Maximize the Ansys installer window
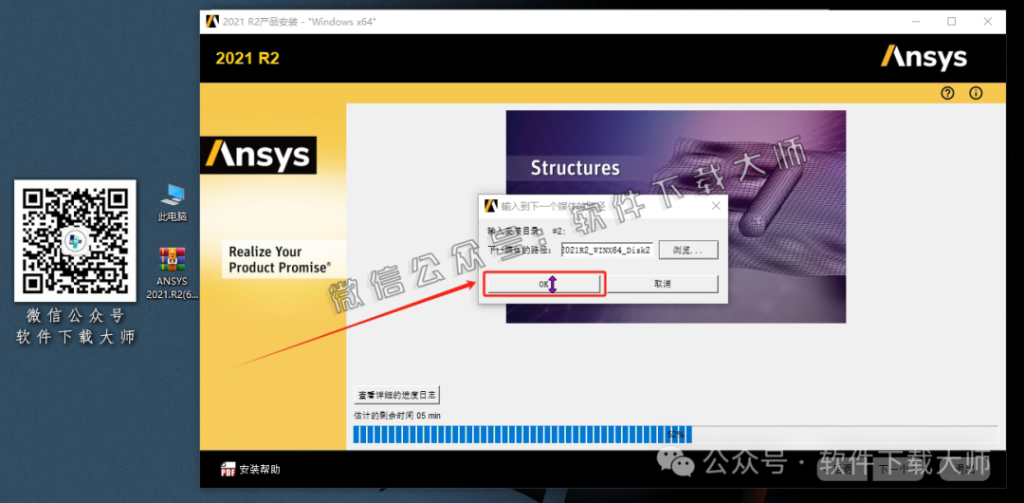Image resolution: width=1024 pixels, height=503 pixels. point(952,22)
